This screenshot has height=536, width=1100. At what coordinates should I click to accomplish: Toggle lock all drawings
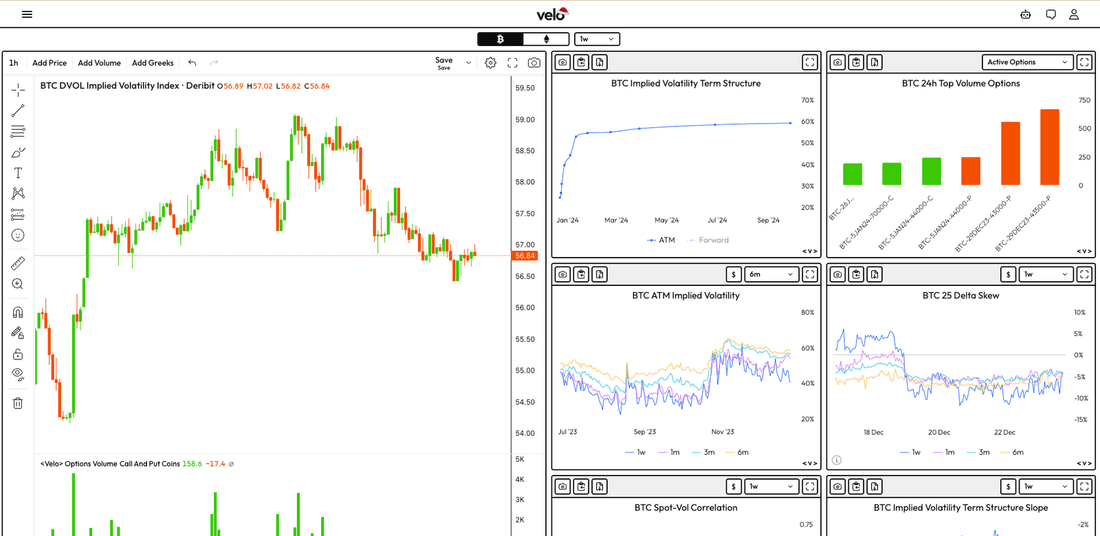click(x=18, y=354)
